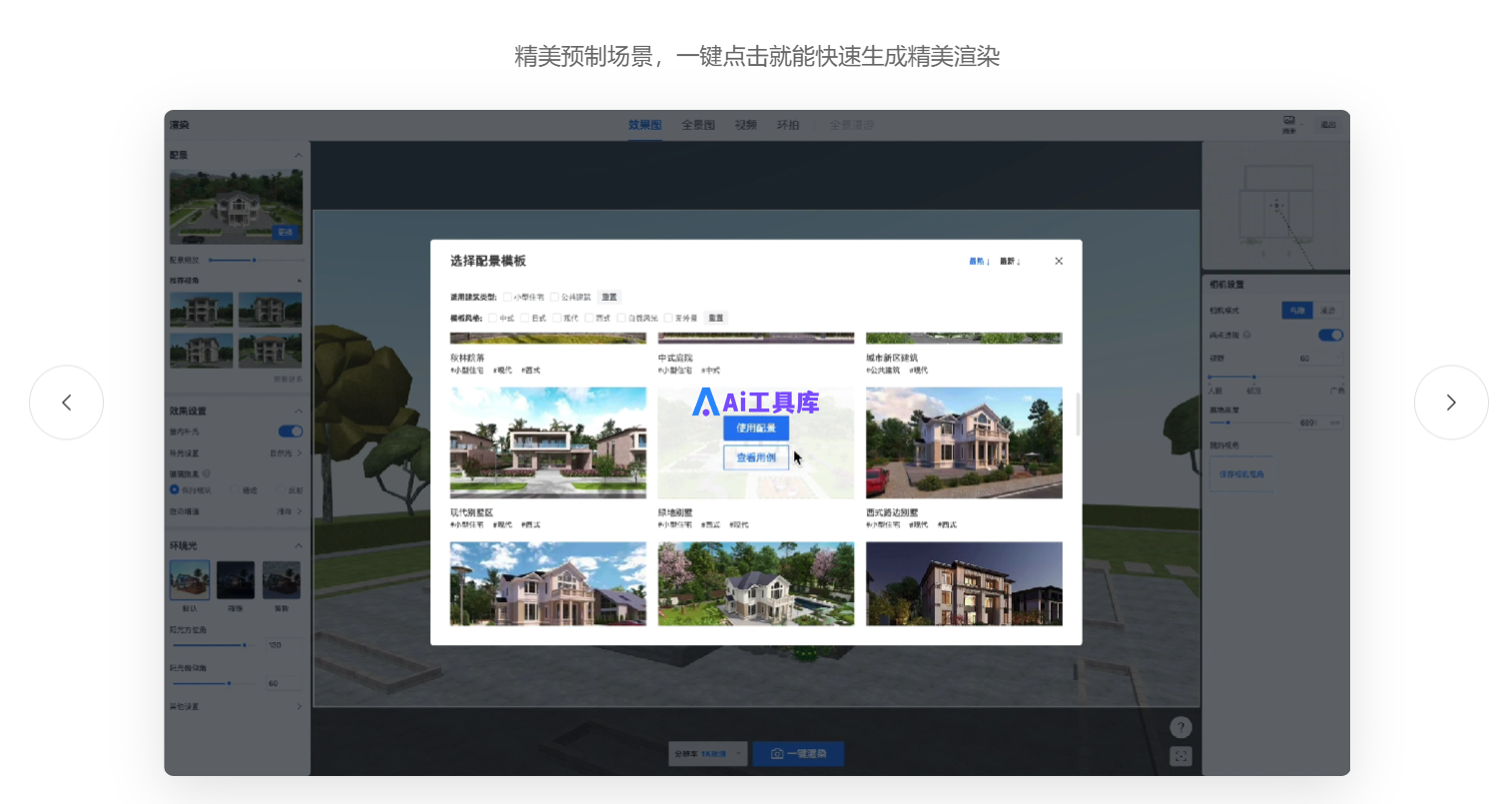Viewport: 1512px width, 804px height.
Task: Open the 视野 field-of-view dropdown
Action: coord(1320,359)
